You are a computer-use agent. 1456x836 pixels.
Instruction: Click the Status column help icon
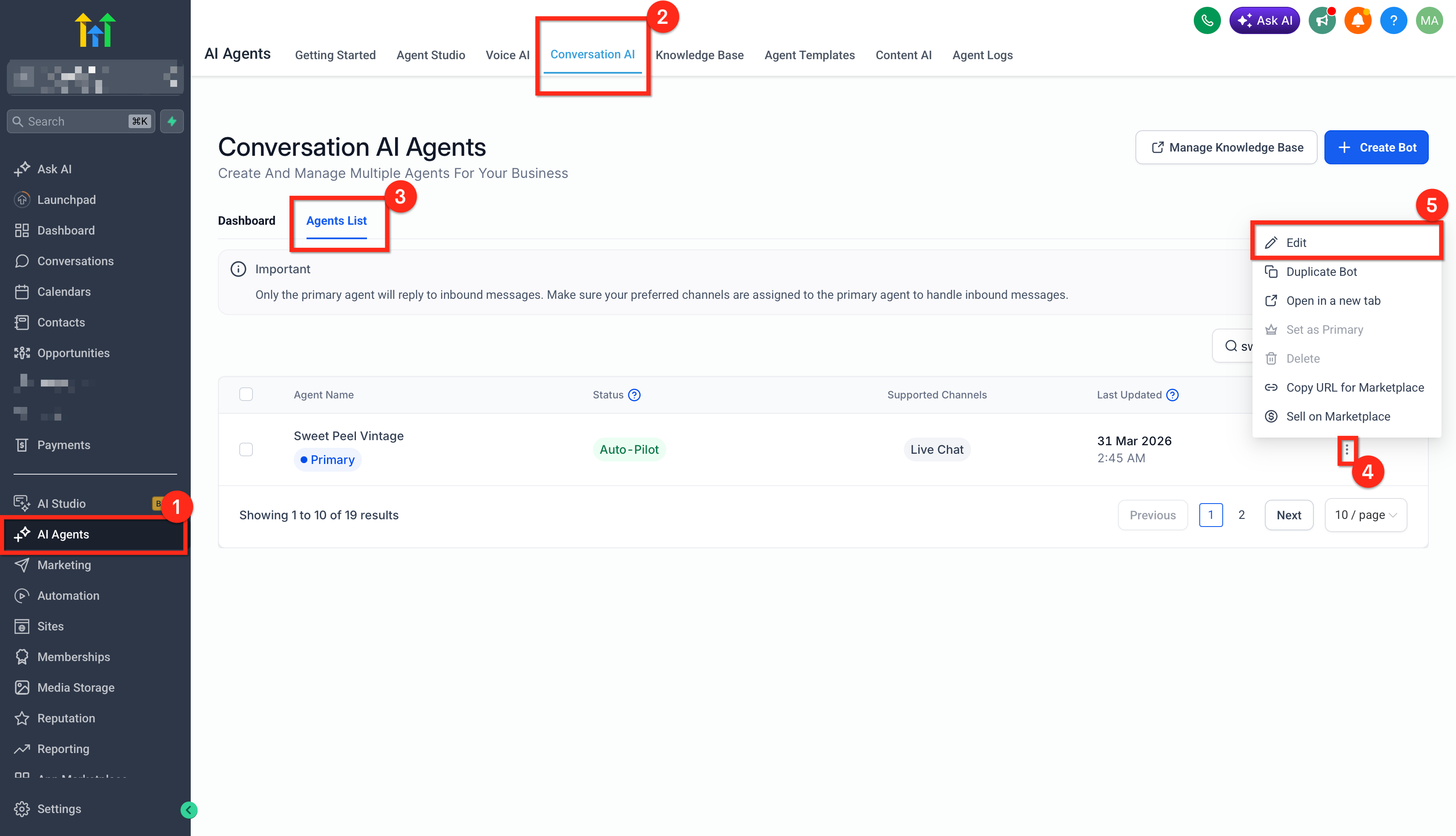(x=634, y=395)
